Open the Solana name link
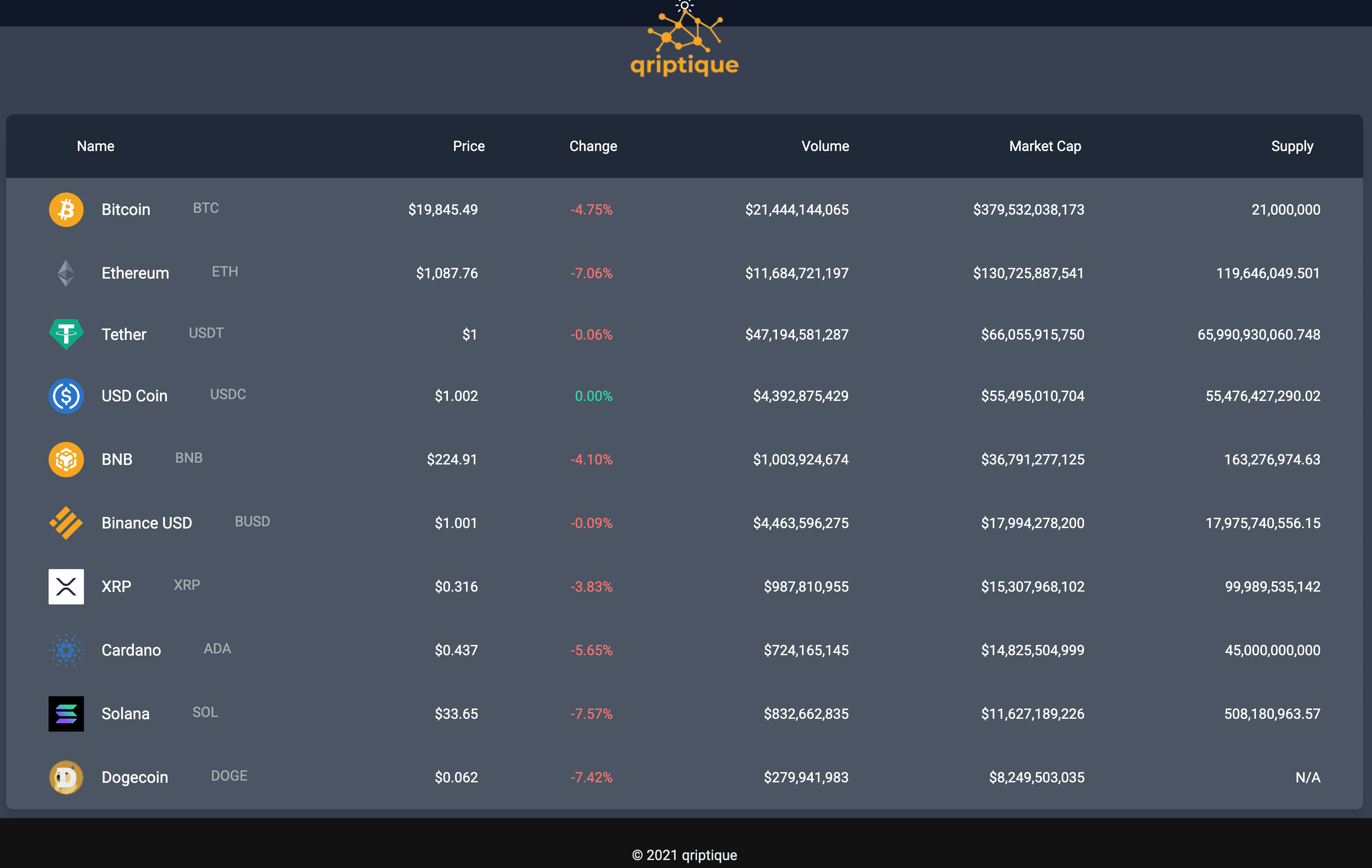The image size is (1372, 868). point(125,713)
